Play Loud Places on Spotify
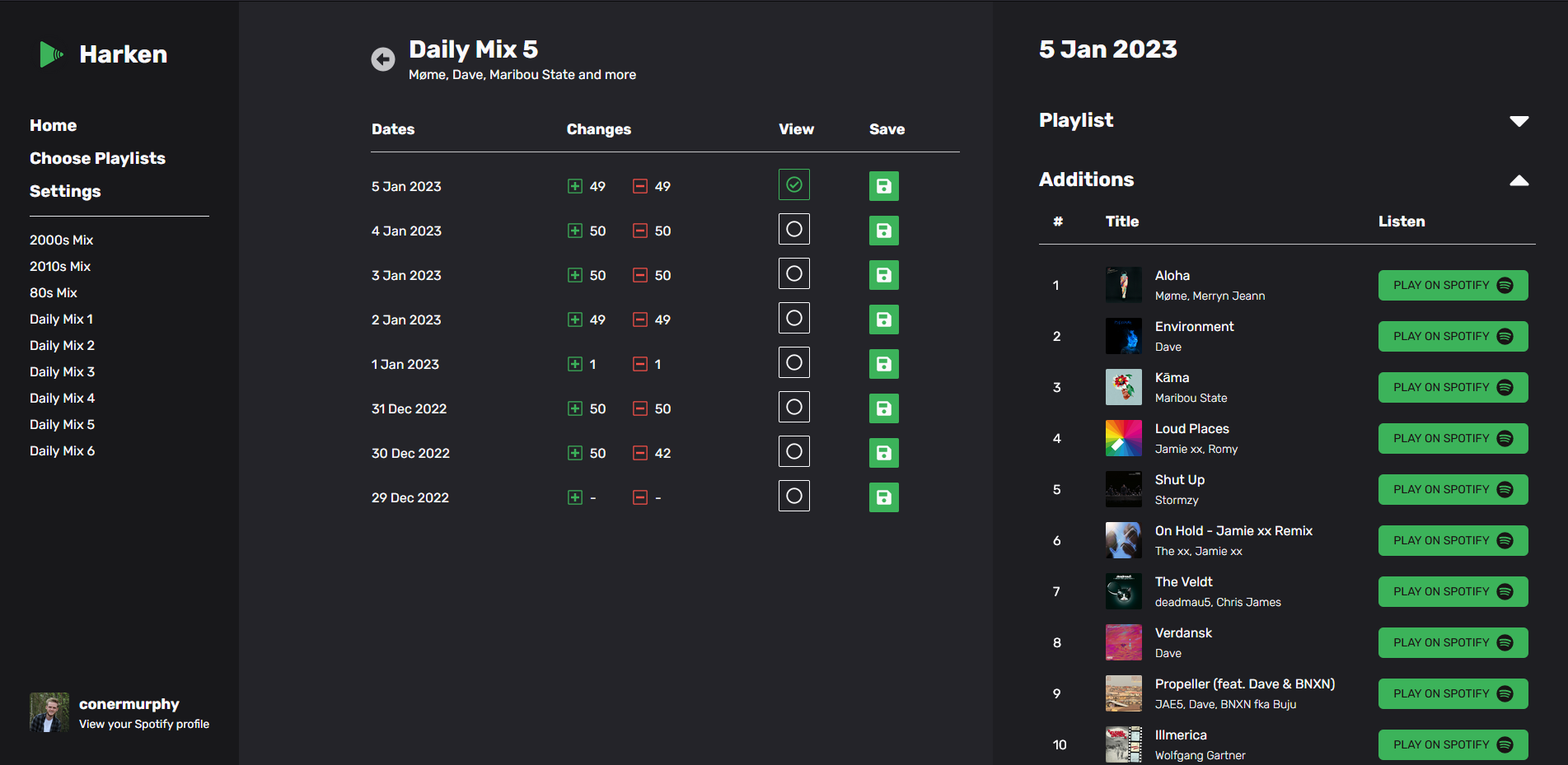Image resolution: width=1568 pixels, height=765 pixels. pyautogui.click(x=1453, y=438)
